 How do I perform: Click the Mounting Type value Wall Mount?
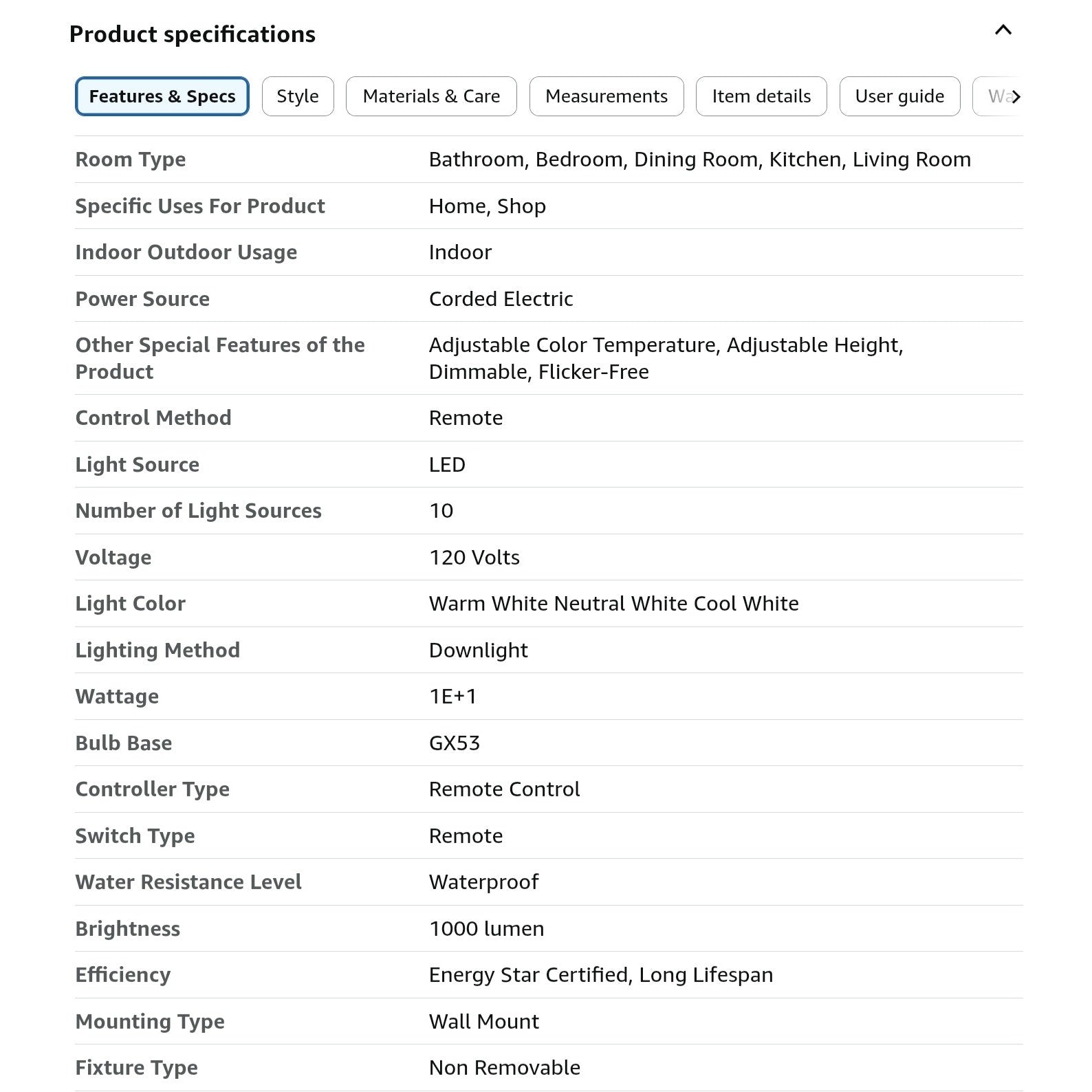483,1022
